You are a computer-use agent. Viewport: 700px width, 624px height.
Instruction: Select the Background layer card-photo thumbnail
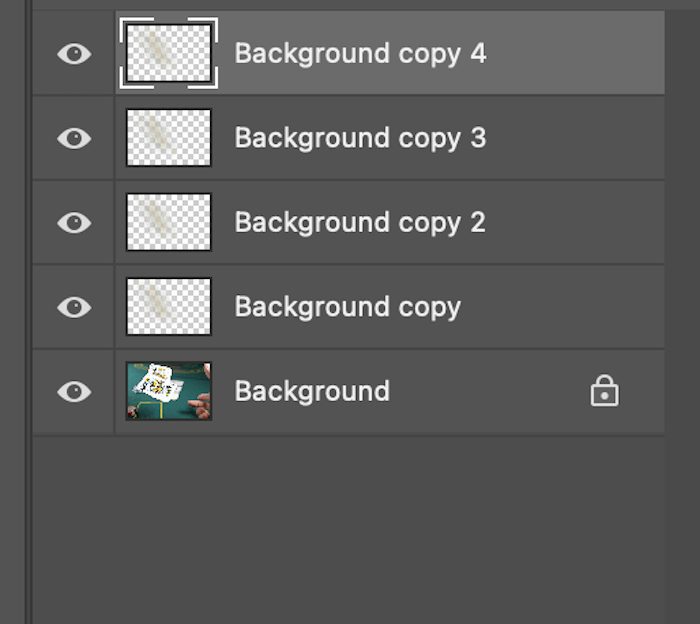[169, 391]
